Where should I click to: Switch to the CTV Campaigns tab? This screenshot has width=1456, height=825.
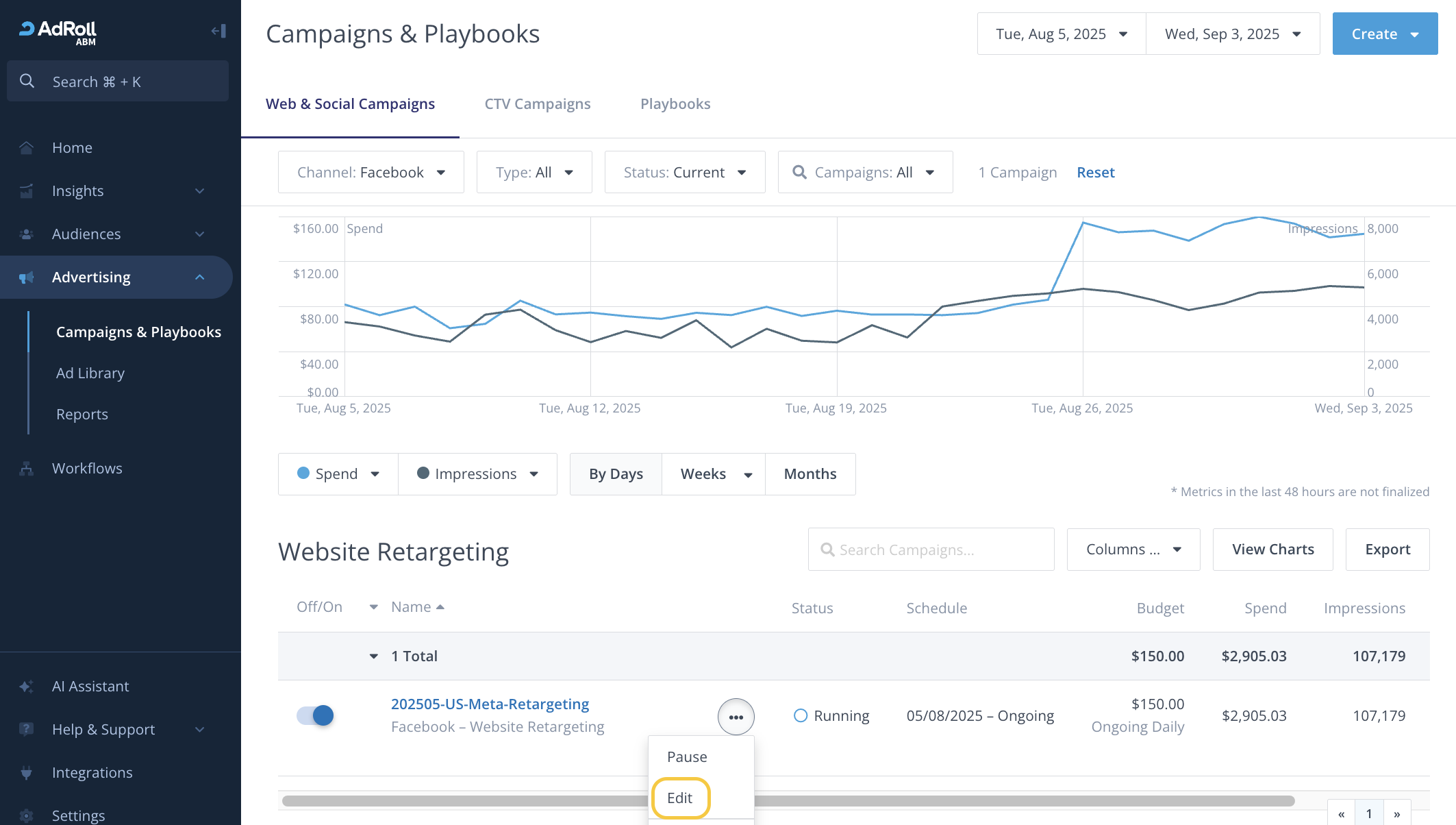pos(537,104)
